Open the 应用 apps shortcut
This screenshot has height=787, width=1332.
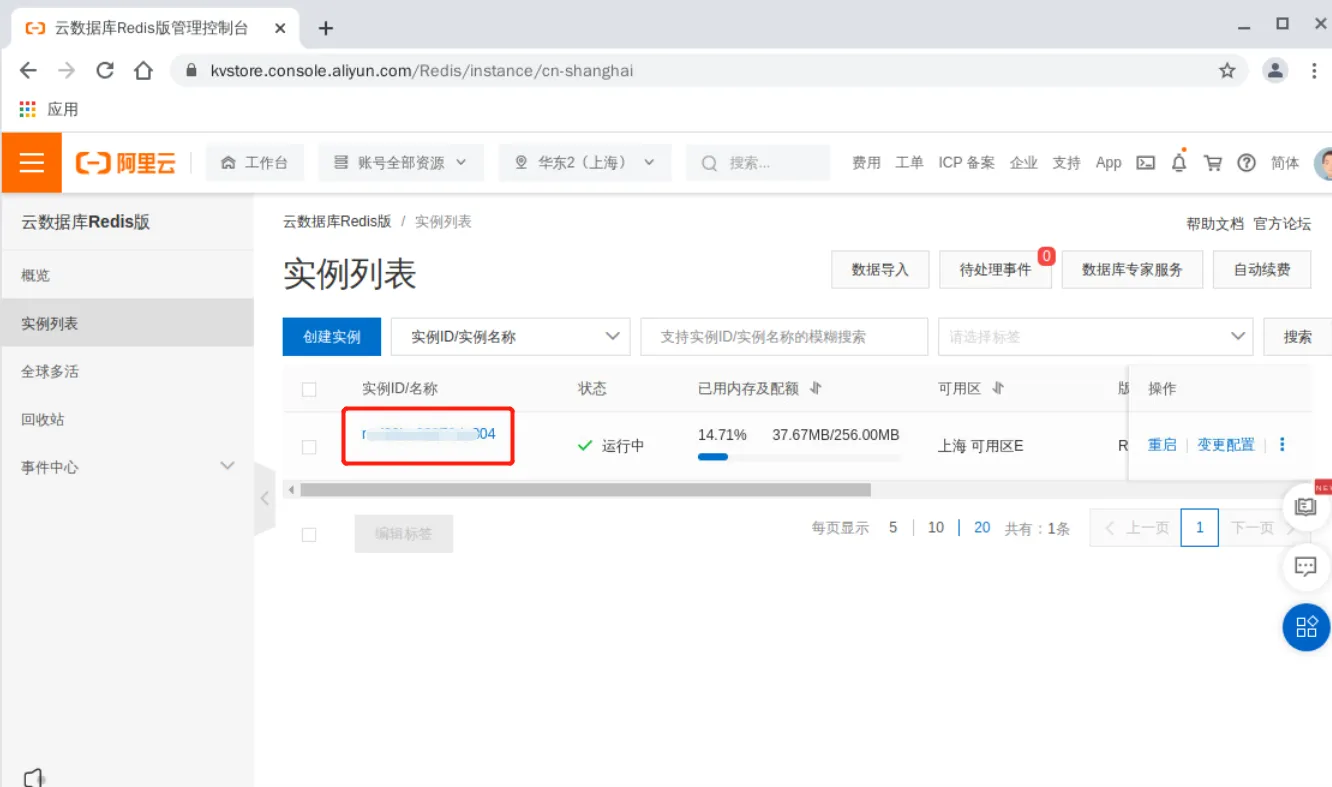point(49,109)
